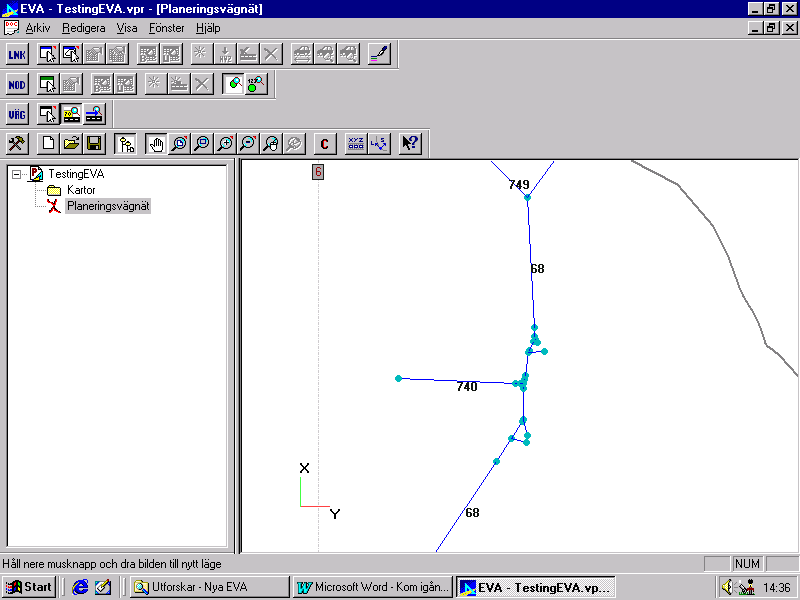Save the project using the diskette icon
The height and width of the screenshot is (600, 800).
(94, 144)
